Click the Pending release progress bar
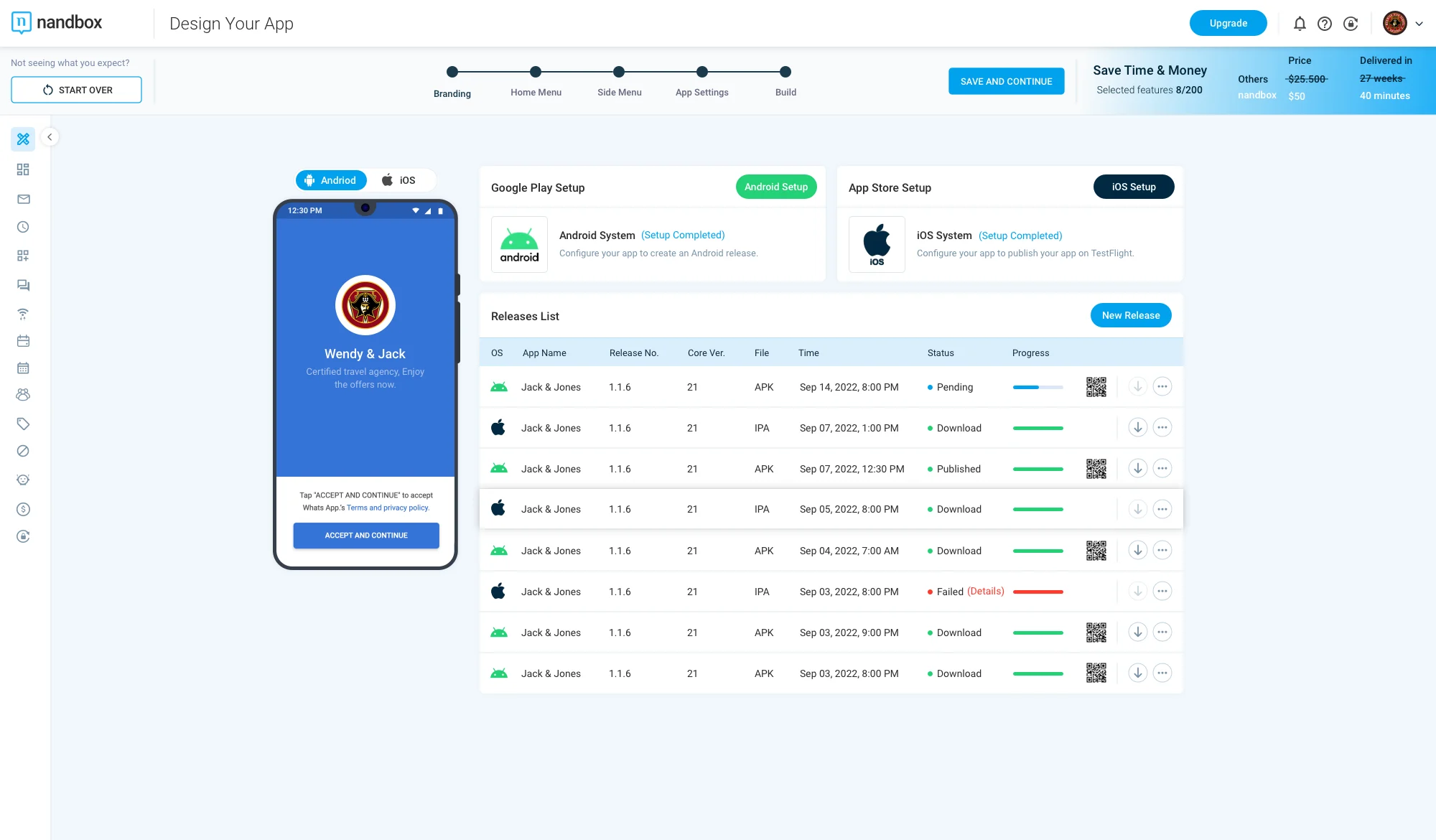Image resolution: width=1436 pixels, height=840 pixels. coord(1038,386)
